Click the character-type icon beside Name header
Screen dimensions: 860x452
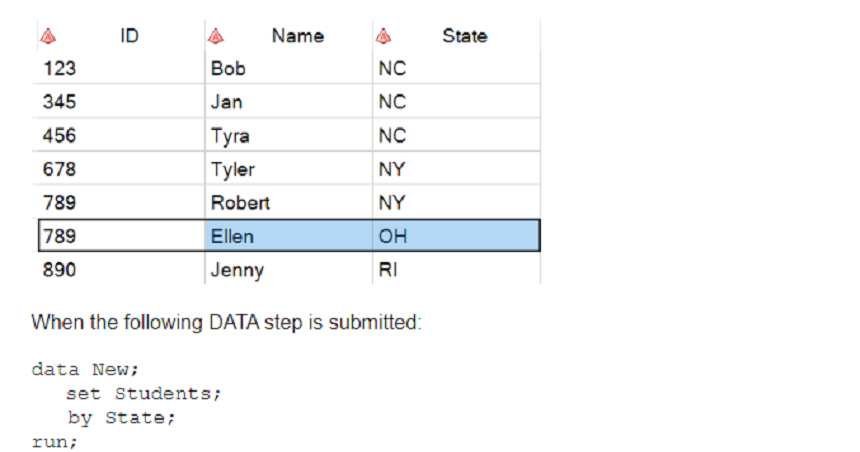(x=216, y=36)
